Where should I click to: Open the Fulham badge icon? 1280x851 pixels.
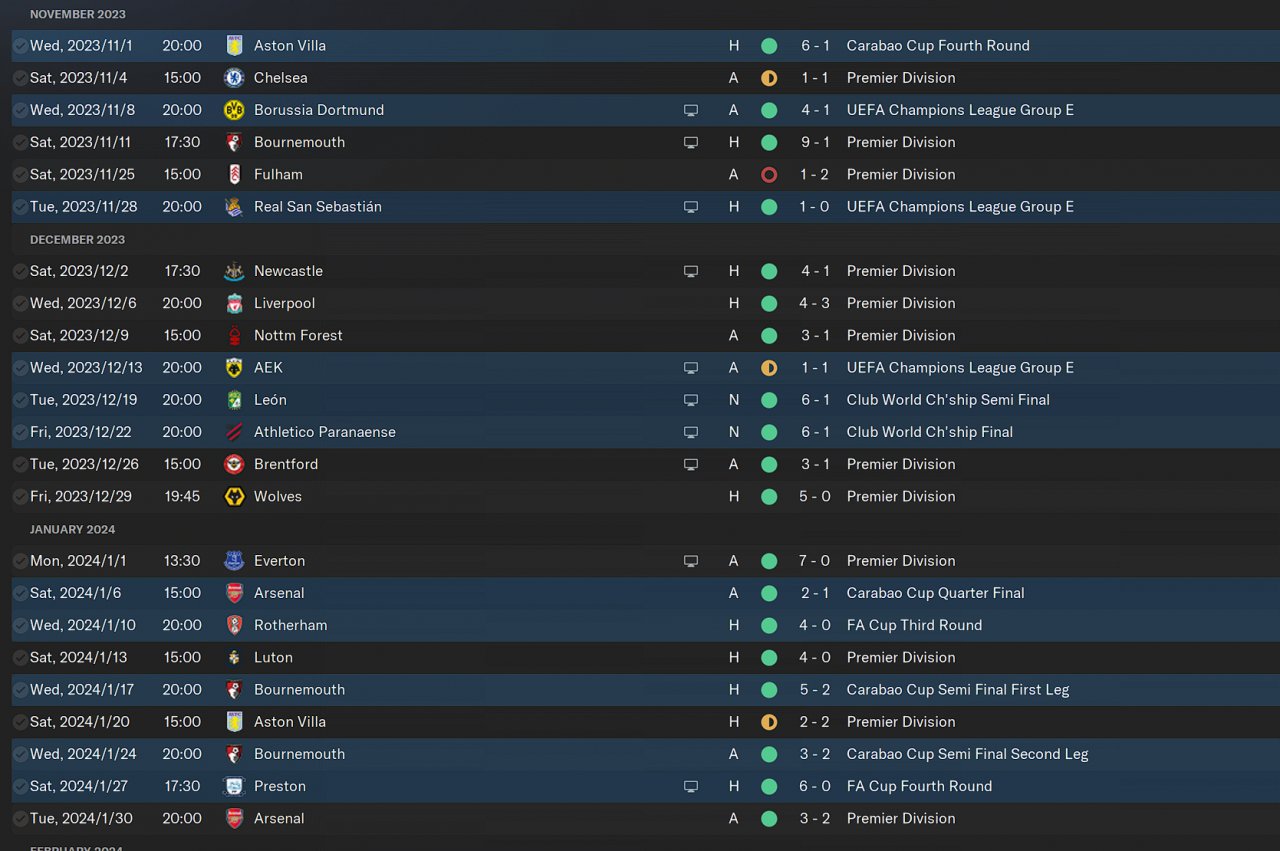click(234, 174)
